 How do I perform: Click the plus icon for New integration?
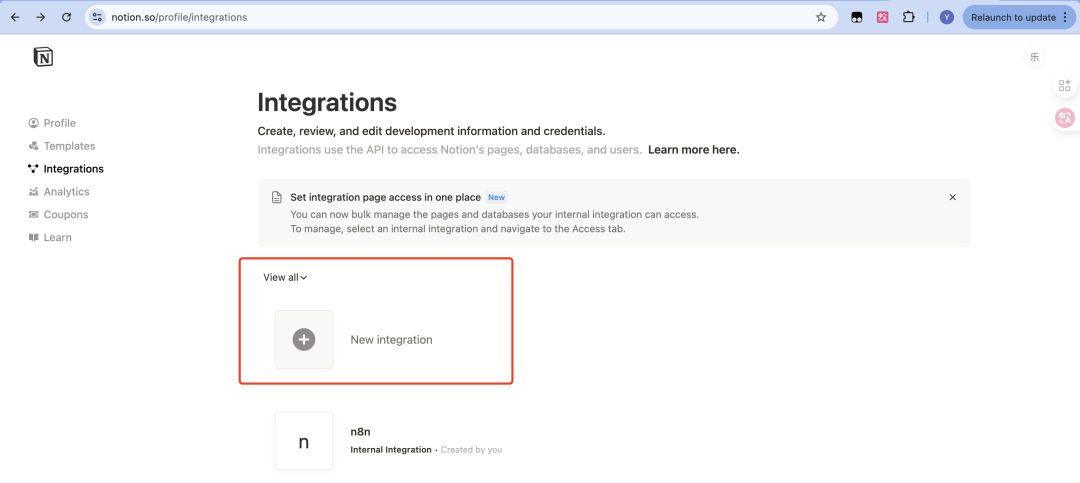point(304,339)
